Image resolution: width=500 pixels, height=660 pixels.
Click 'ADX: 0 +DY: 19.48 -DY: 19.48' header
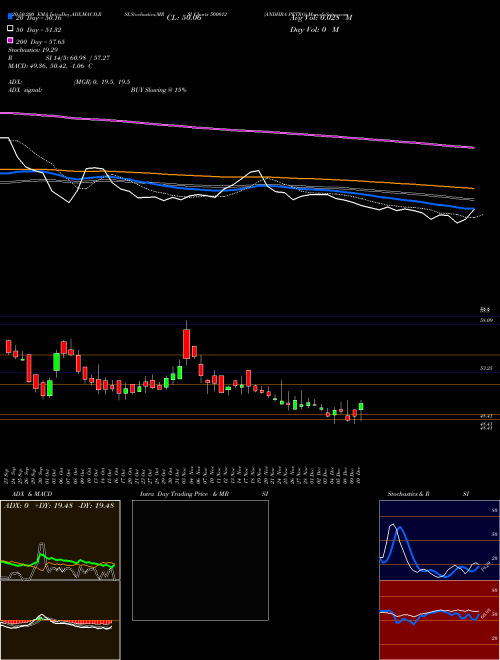point(59,506)
